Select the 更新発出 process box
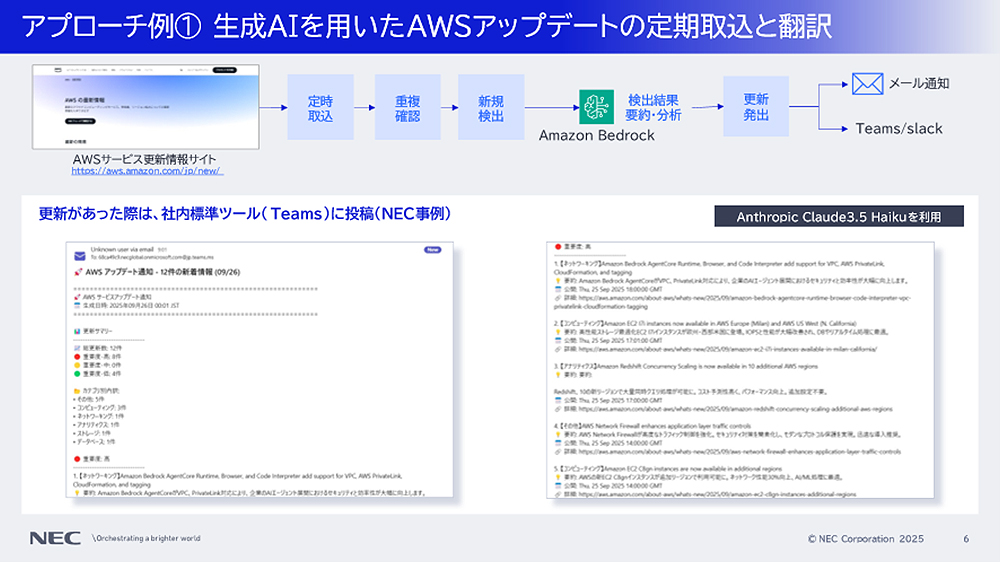Image resolution: width=1000 pixels, height=562 pixels. coord(756,107)
